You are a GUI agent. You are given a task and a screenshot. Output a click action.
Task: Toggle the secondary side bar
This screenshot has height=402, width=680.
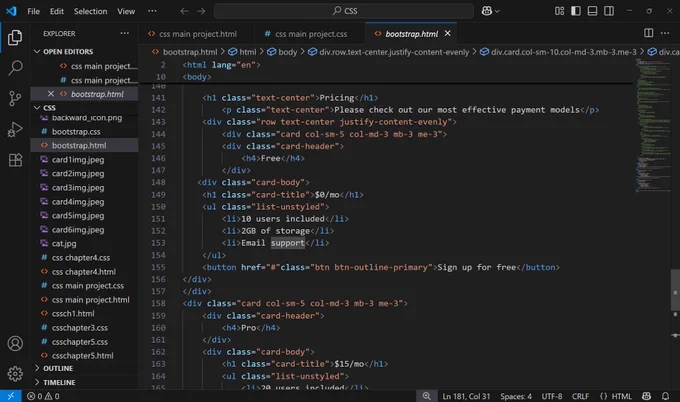pos(609,11)
